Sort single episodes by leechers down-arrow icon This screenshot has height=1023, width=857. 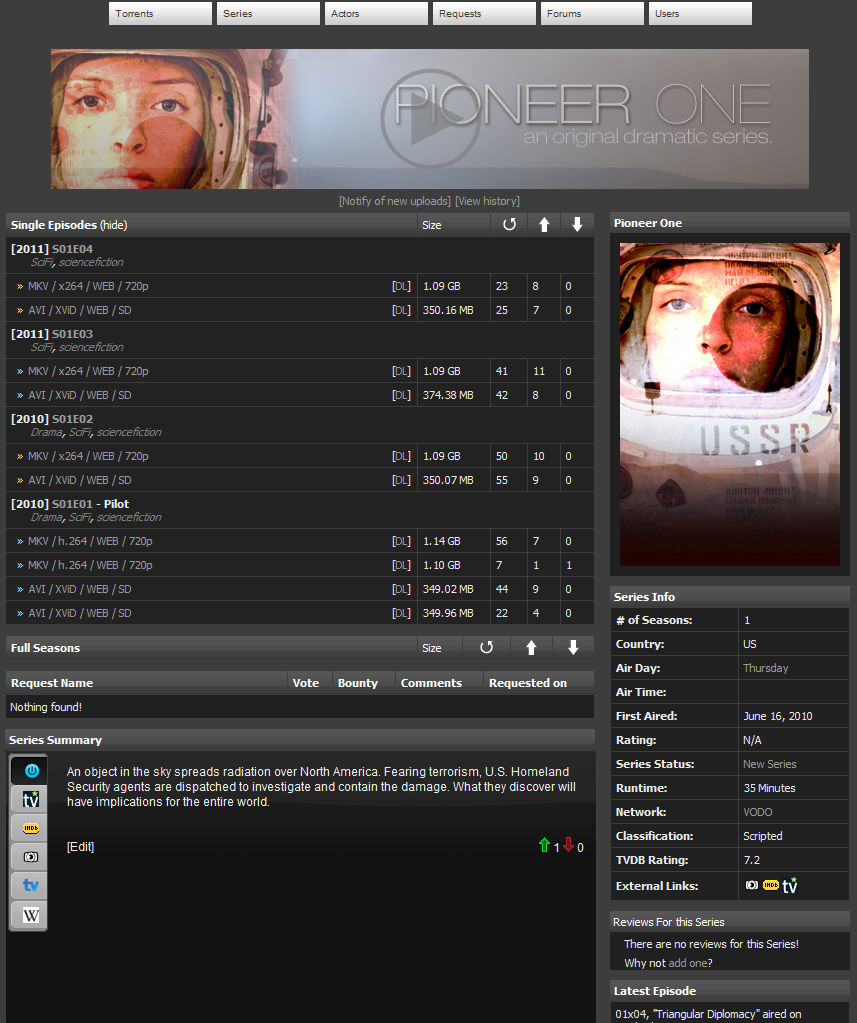[x=577, y=224]
